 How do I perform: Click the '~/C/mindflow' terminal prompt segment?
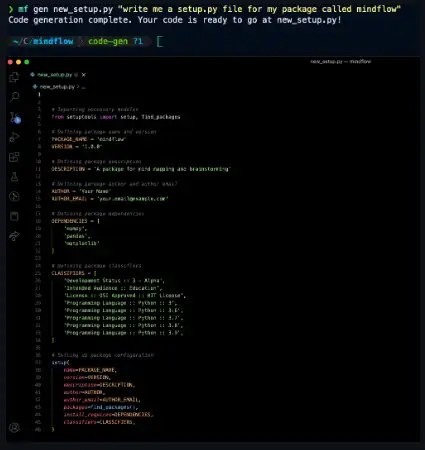(43, 41)
